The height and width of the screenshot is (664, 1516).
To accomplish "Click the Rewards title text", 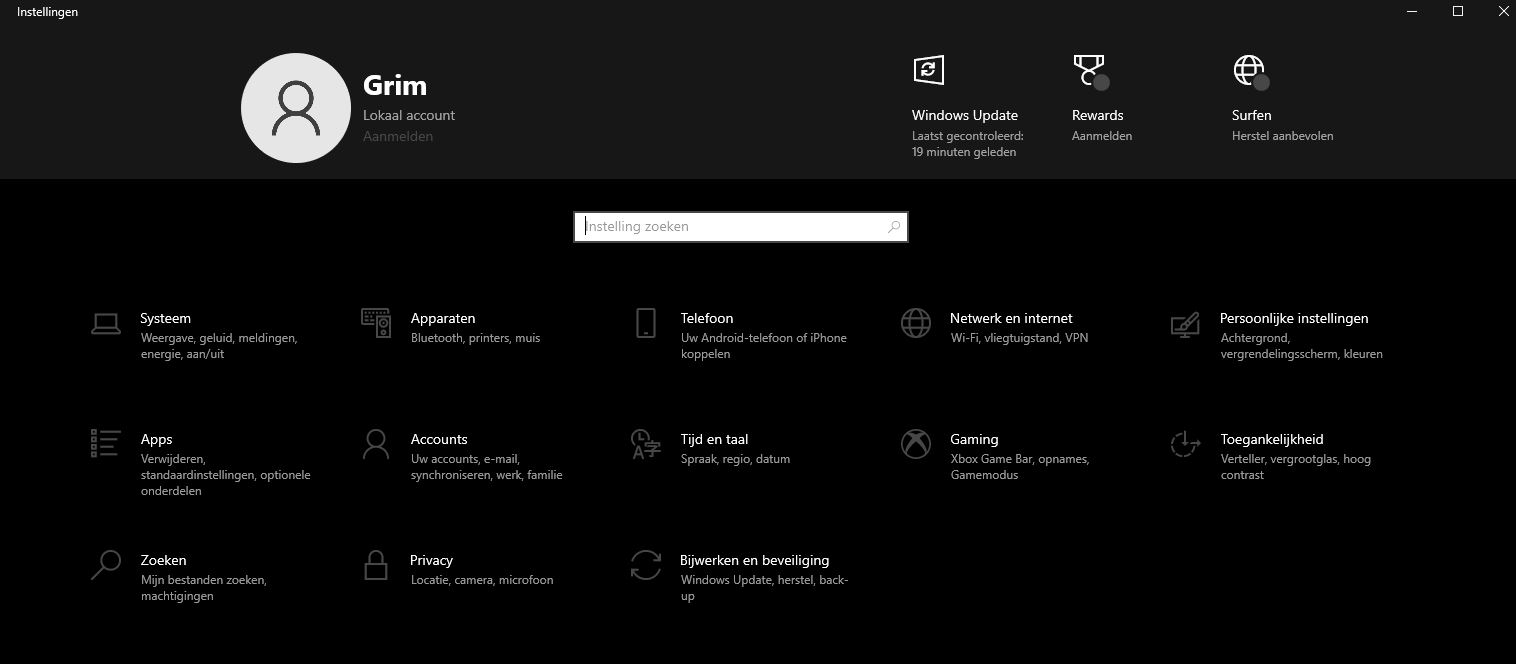I will click(1098, 115).
